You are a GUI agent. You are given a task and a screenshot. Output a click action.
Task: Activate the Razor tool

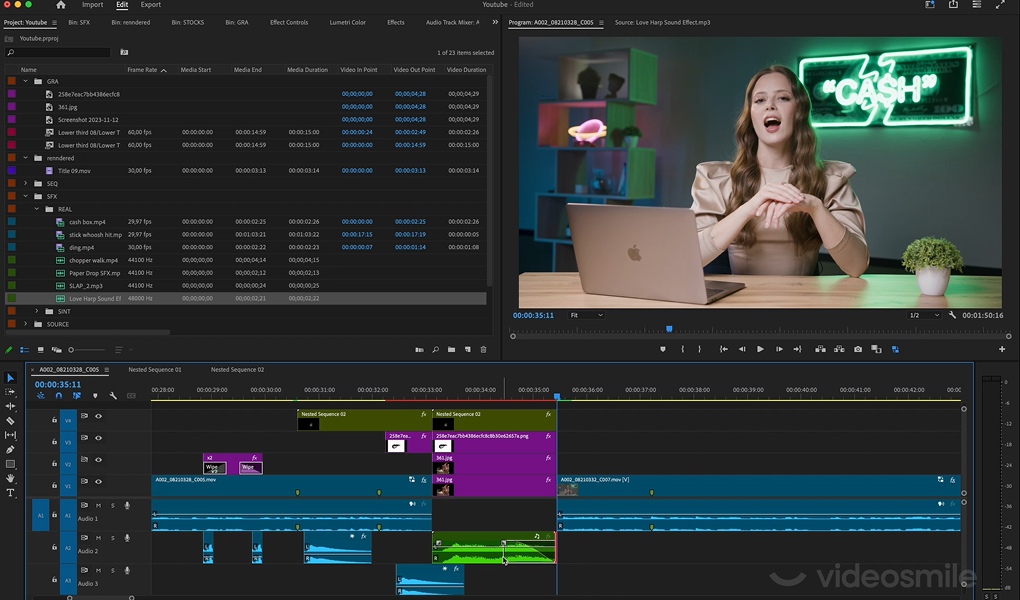click(x=10, y=420)
